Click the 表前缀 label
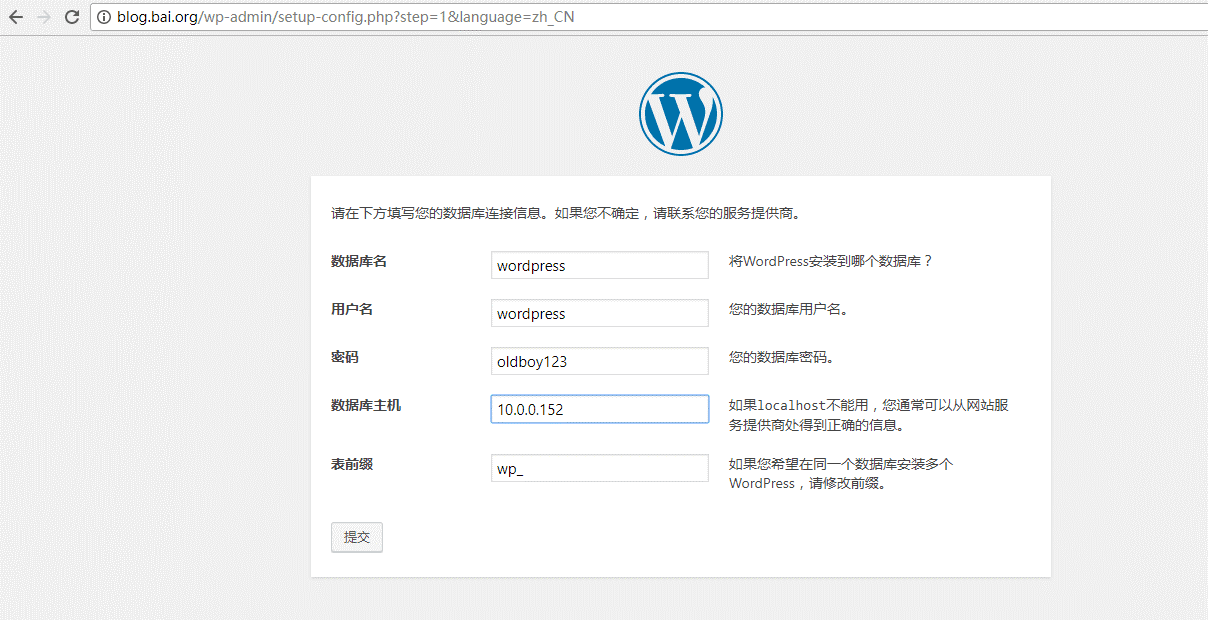The width and height of the screenshot is (1208, 620). [x=352, y=464]
